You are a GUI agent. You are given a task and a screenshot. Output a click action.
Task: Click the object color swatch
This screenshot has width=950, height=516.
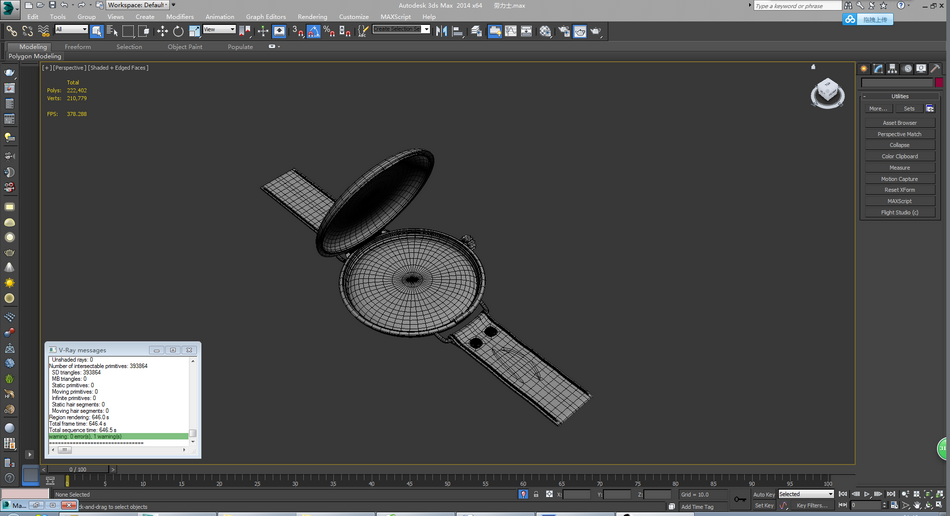tap(939, 83)
